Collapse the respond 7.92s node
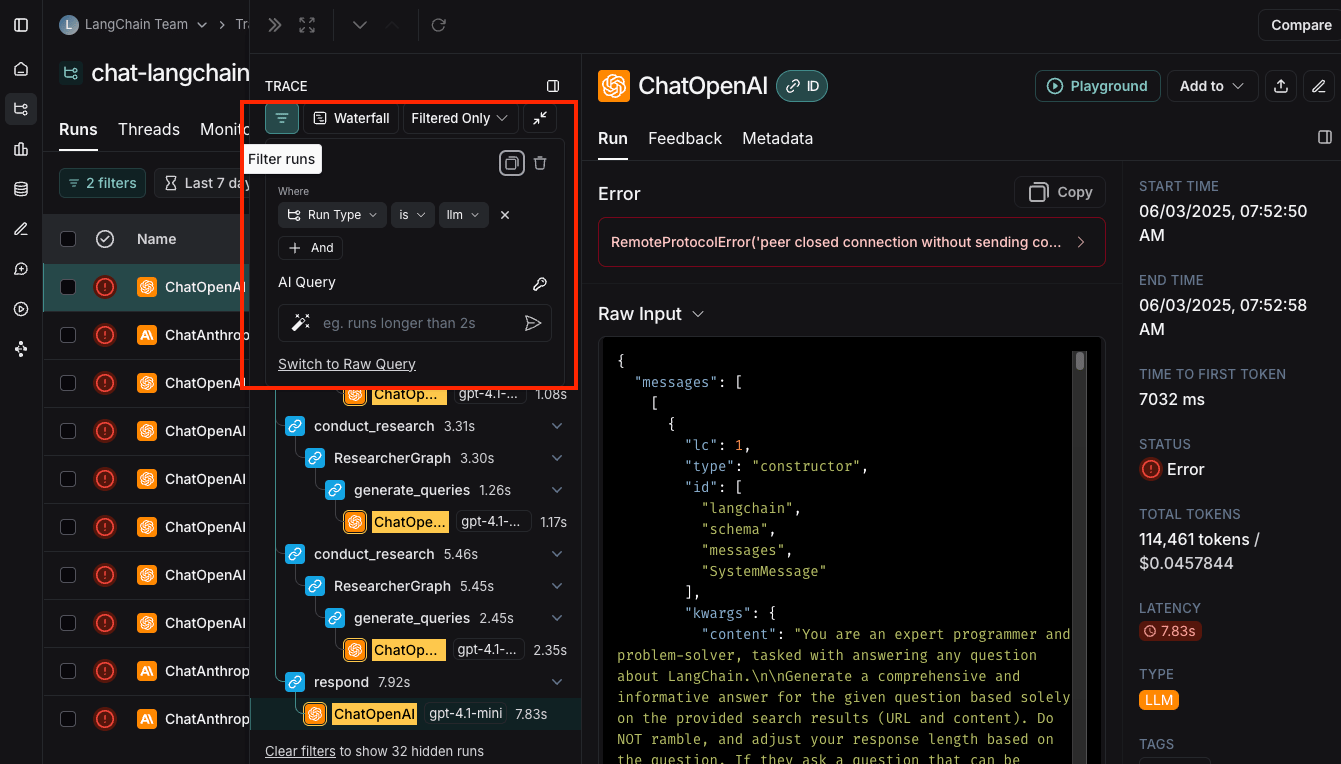The image size is (1341, 764). click(557, 682)
